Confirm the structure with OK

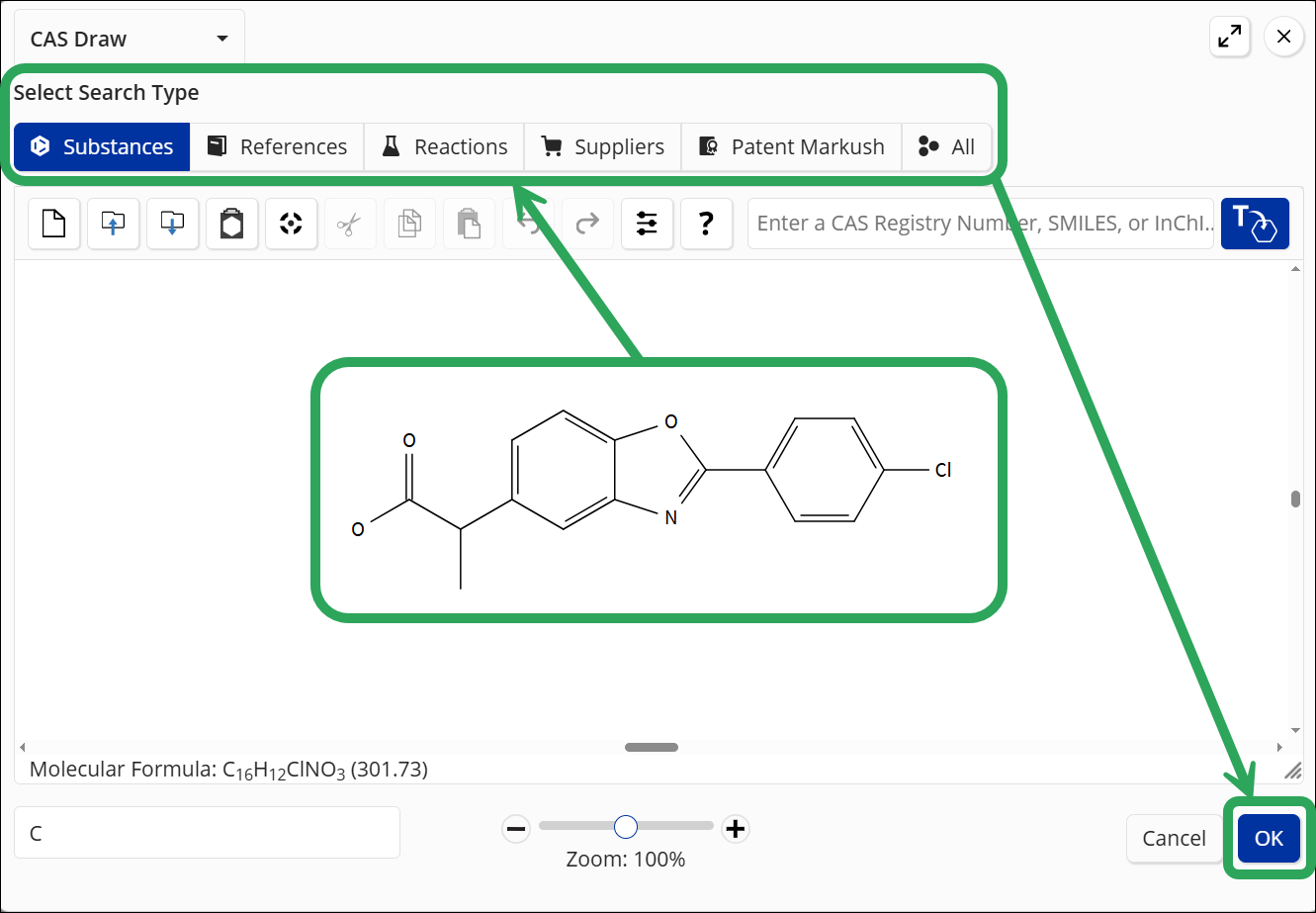1269,839
